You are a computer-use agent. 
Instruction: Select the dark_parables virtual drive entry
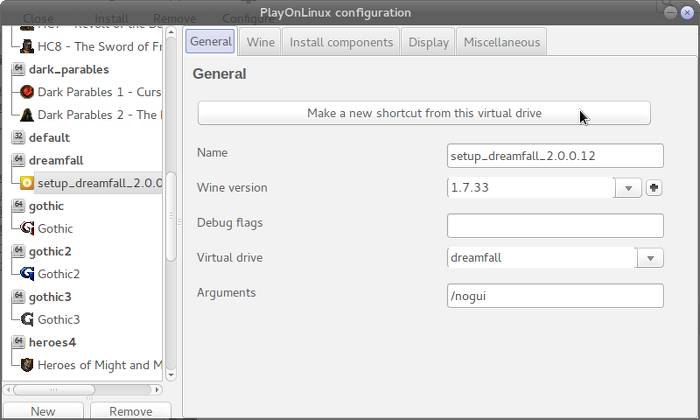pyautogui.click(x=69, y=69)
